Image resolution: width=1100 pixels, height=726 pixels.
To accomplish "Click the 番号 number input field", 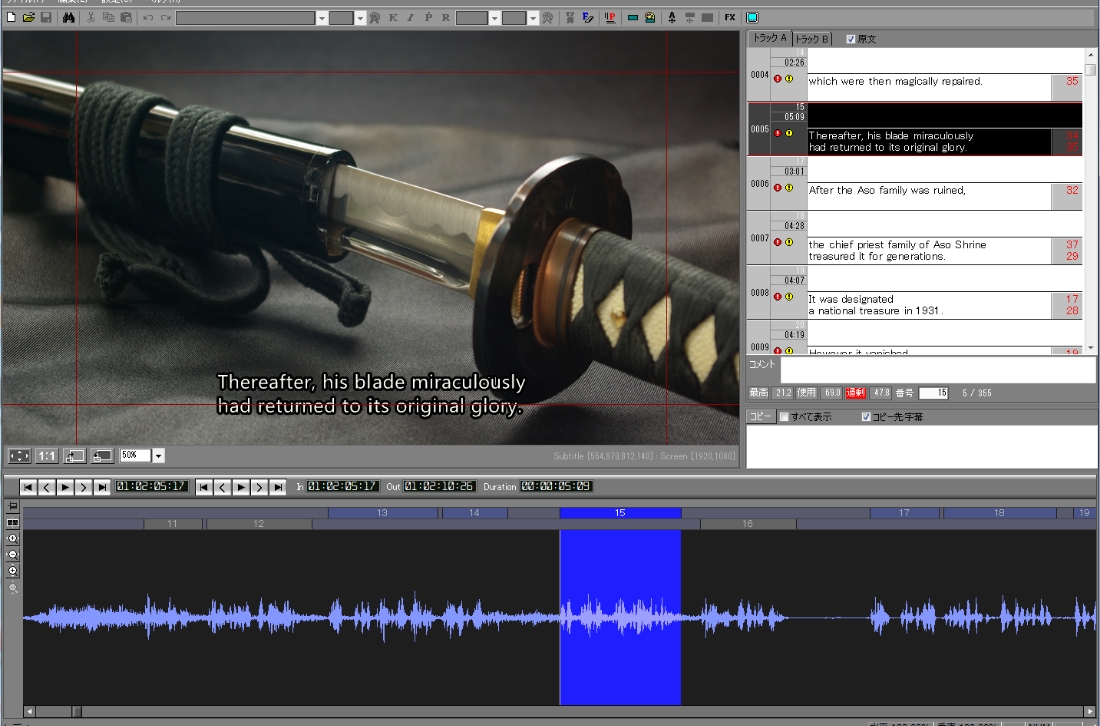I will 934,393.
